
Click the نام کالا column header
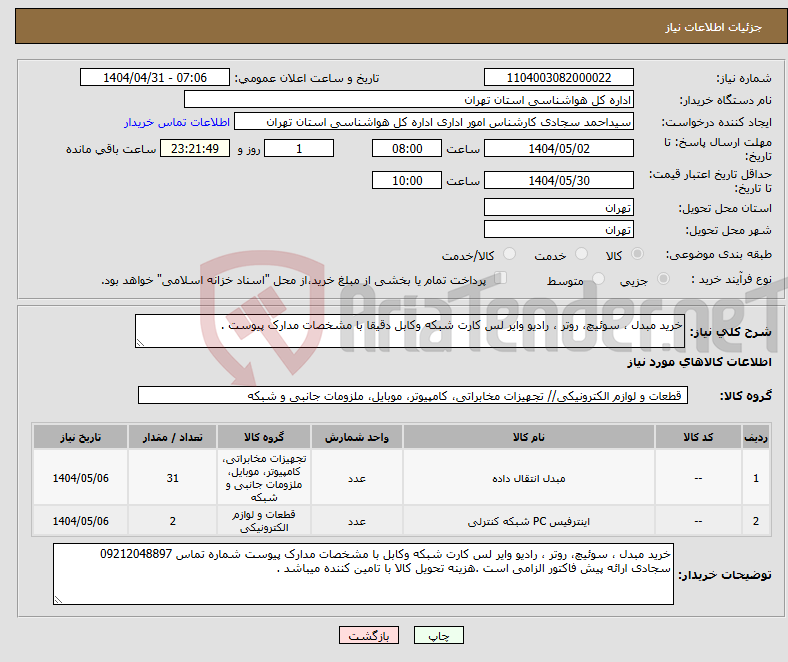coord(529,437)
